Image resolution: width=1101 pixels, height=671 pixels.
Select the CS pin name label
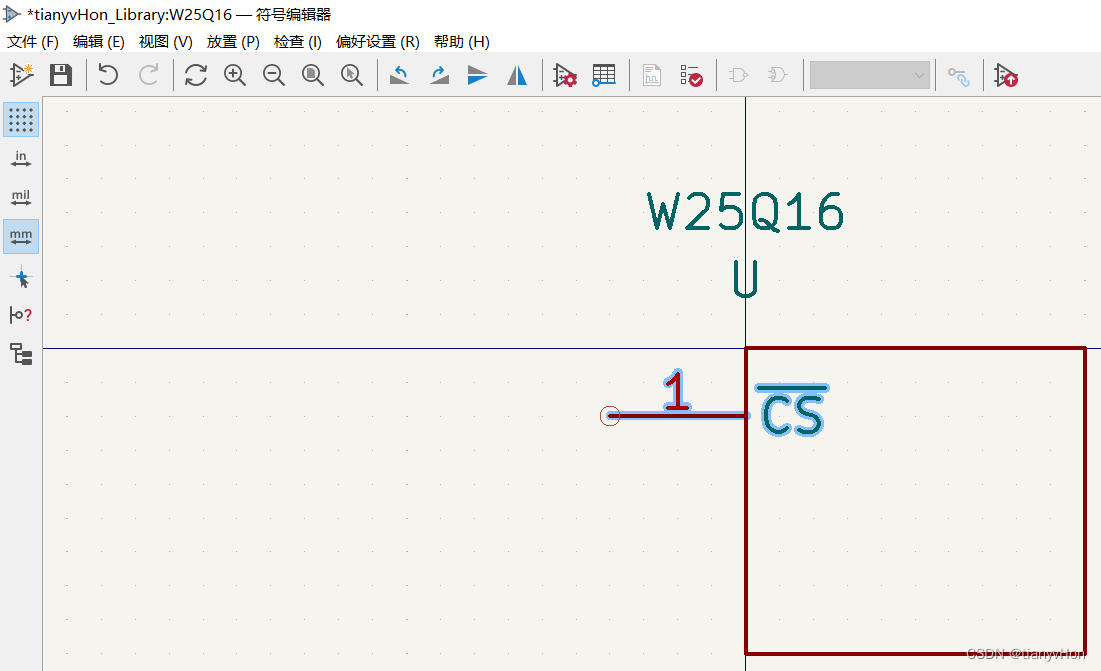tap(792, 410)
